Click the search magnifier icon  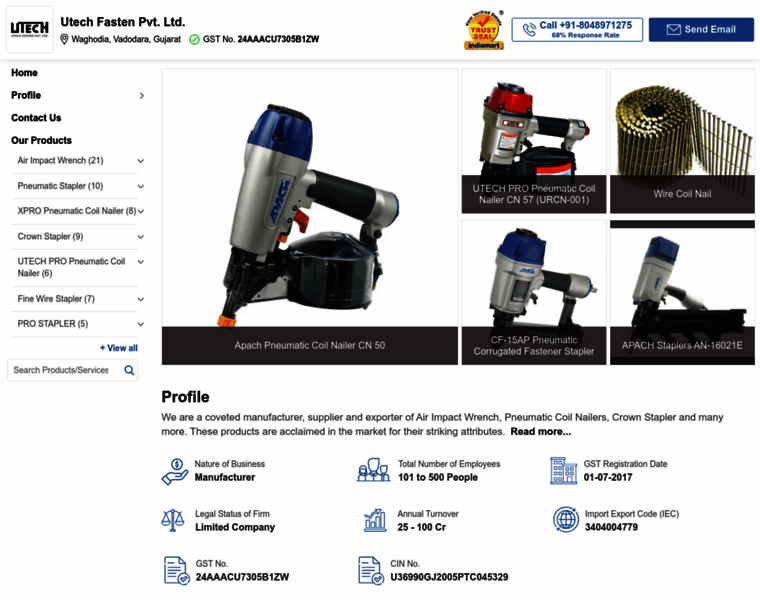click(x=129, y=370)
